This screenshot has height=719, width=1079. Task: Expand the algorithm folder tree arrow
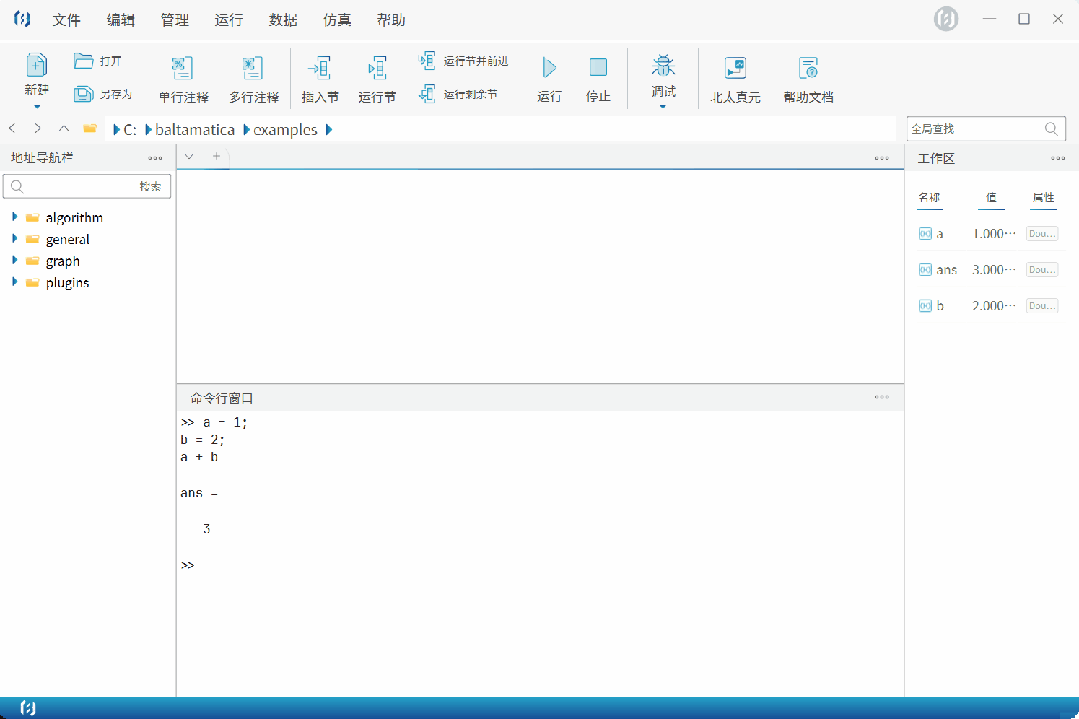point(15,218)
